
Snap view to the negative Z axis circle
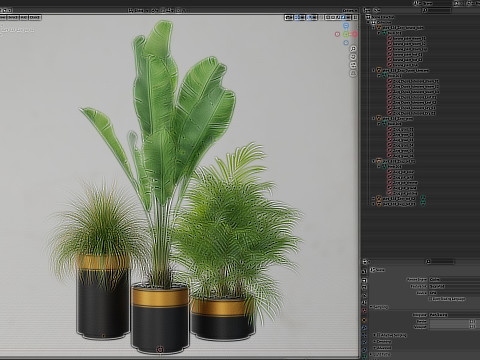(346, 42)
